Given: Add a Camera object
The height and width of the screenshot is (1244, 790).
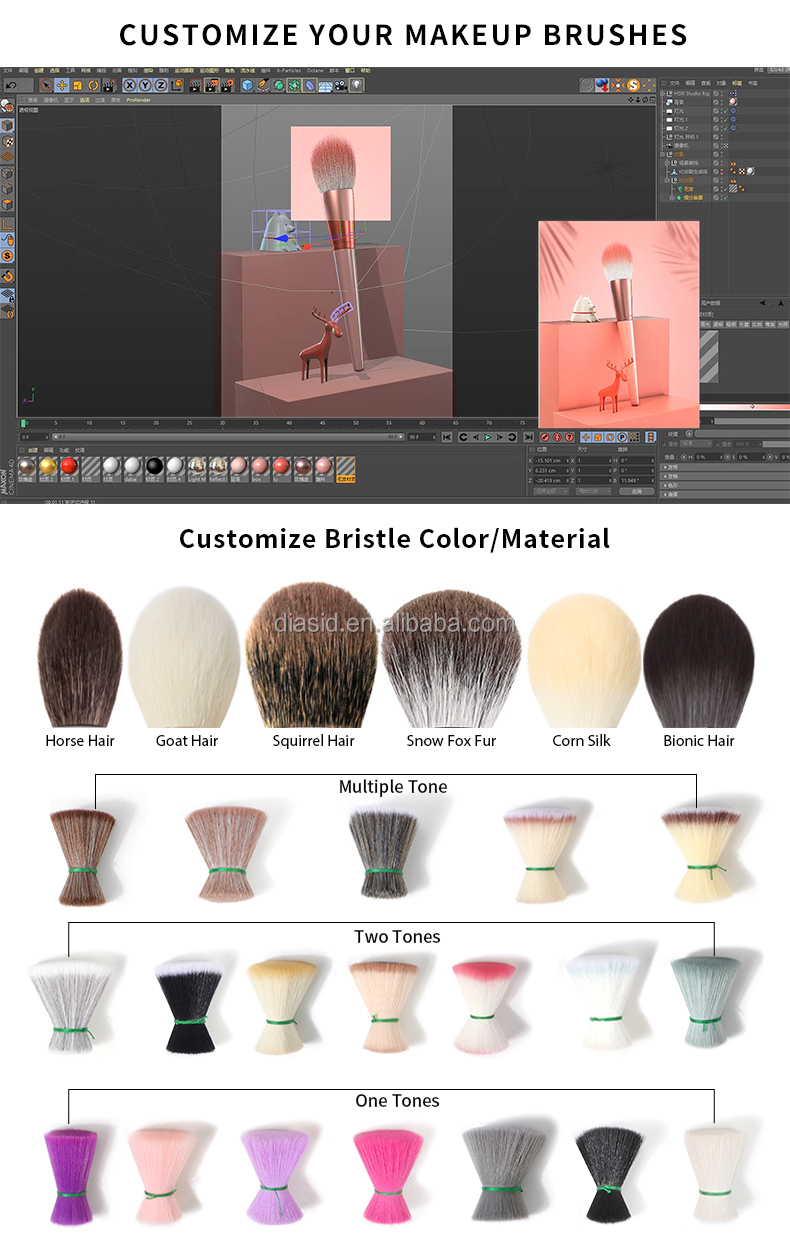Looking at the screenshot, I should (x=341, y=85).
